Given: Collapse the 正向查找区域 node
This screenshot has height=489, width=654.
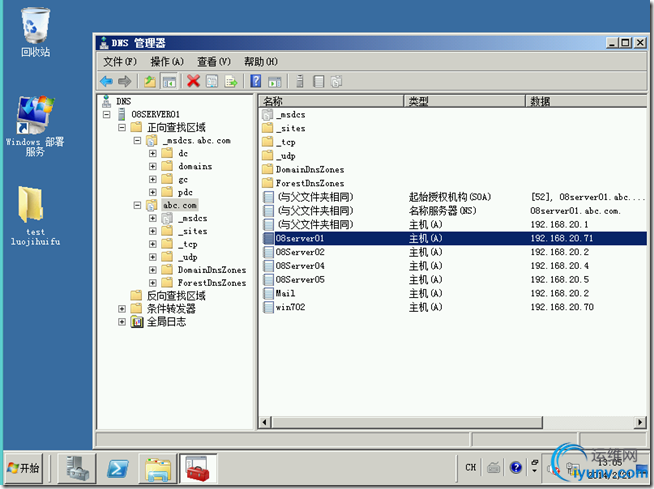Looking at the screenshot, I should point(122,127).
